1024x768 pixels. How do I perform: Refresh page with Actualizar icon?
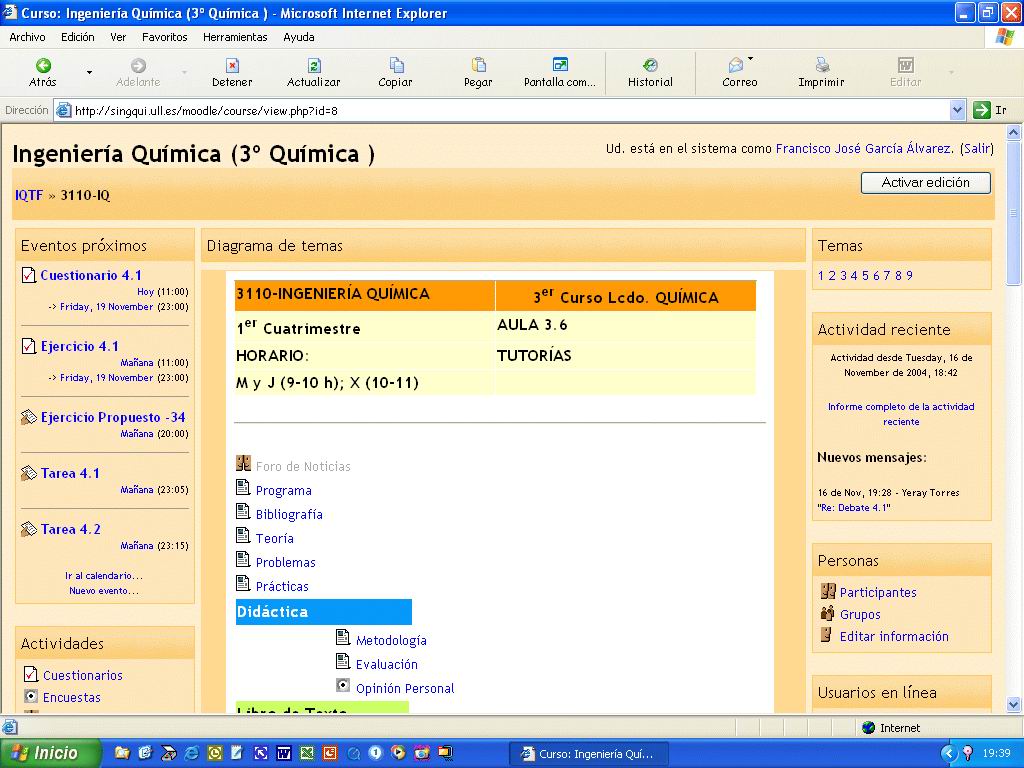coord(314,65)
